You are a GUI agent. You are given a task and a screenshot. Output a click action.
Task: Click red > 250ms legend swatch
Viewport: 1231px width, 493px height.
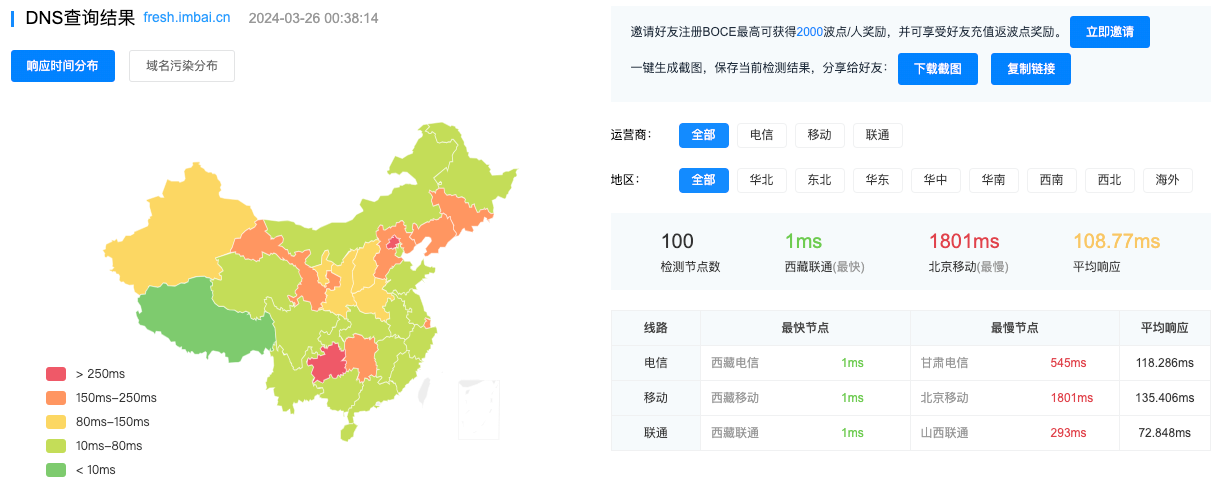pos(56,374)
